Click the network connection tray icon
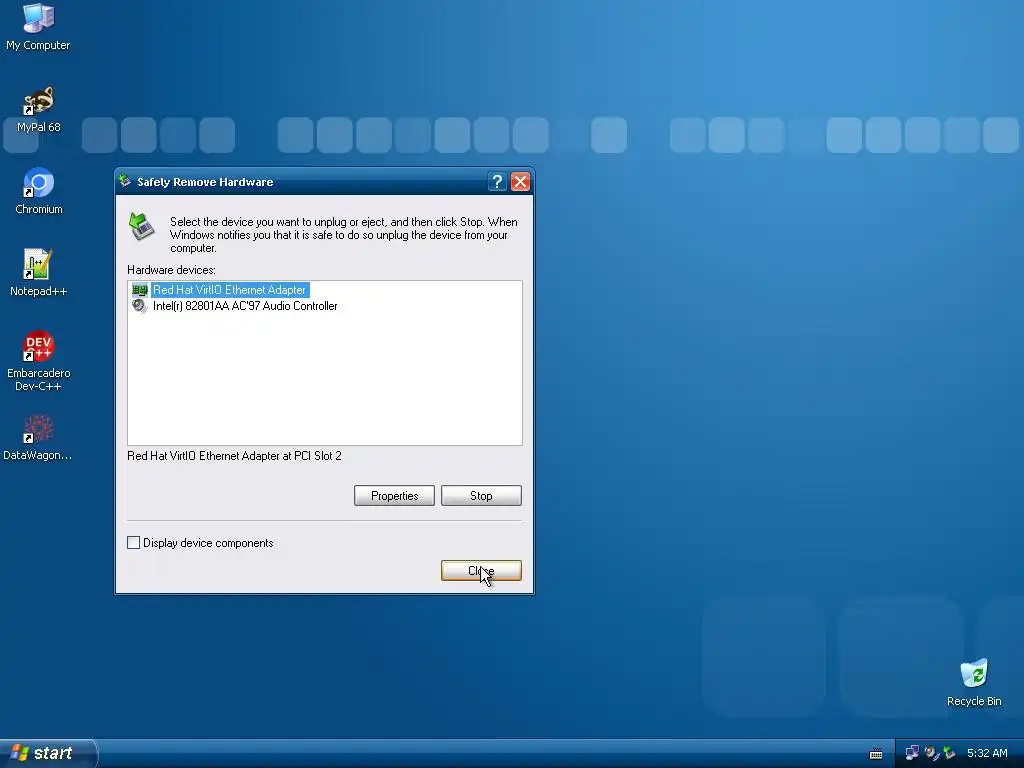Viewport: 1024px width, 768px height. pos(912,753)
